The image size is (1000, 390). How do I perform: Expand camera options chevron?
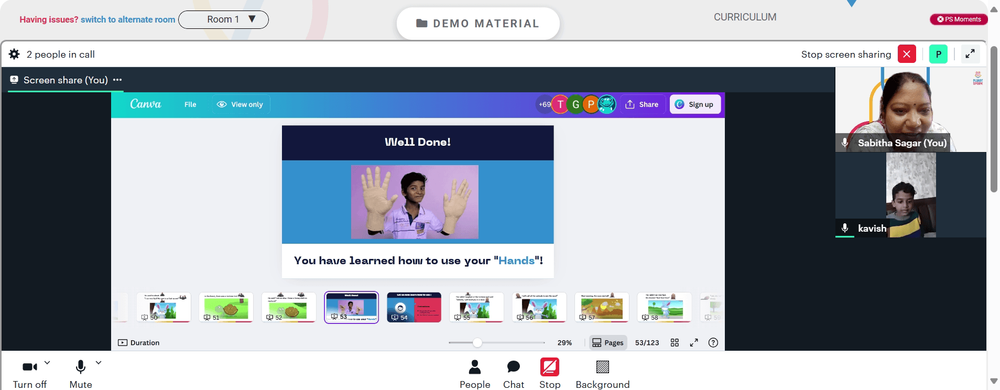[x=47, y=363]
